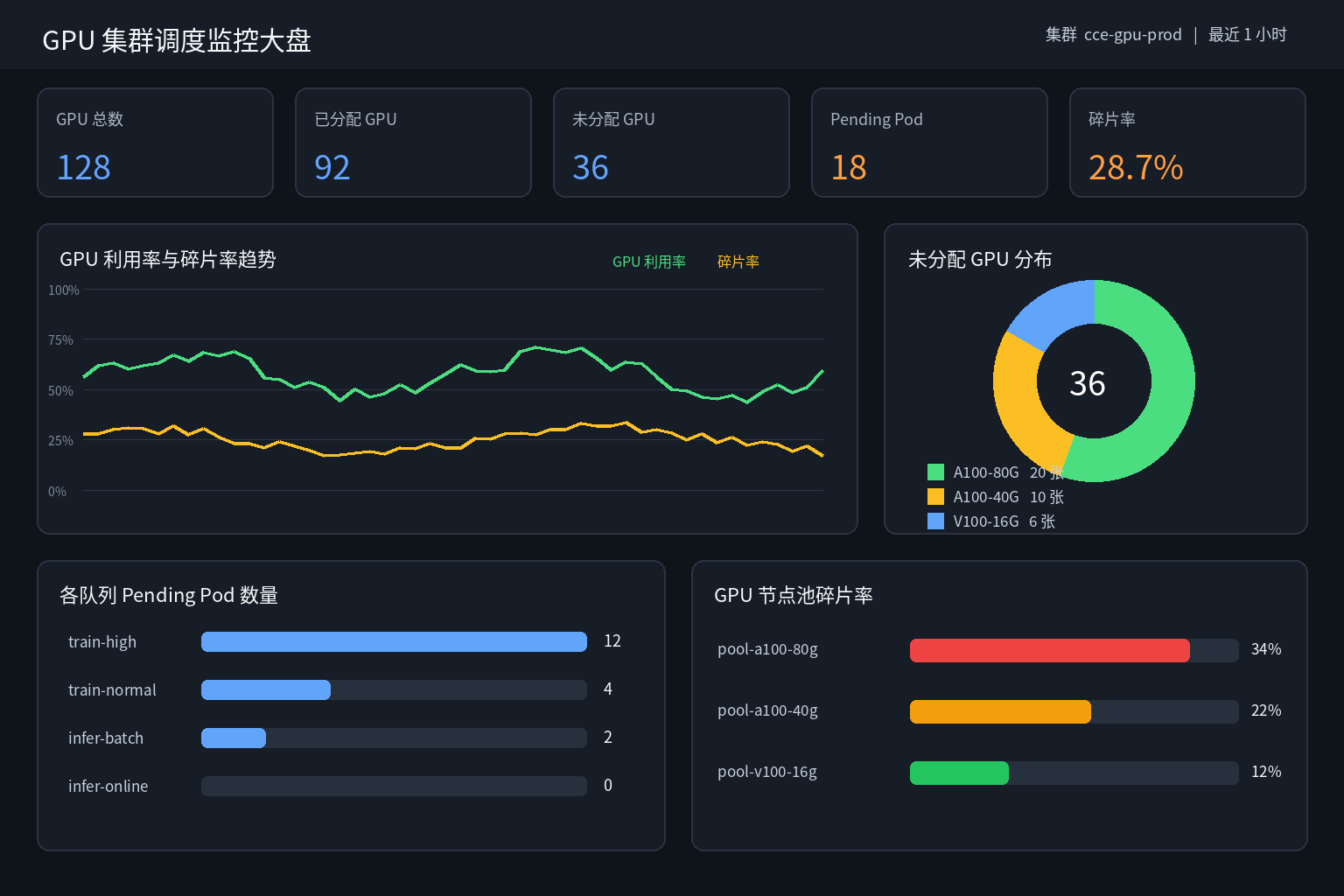
Task: Select the orange pool-a100-40g bar
Action: click(x=1000, y=711)
